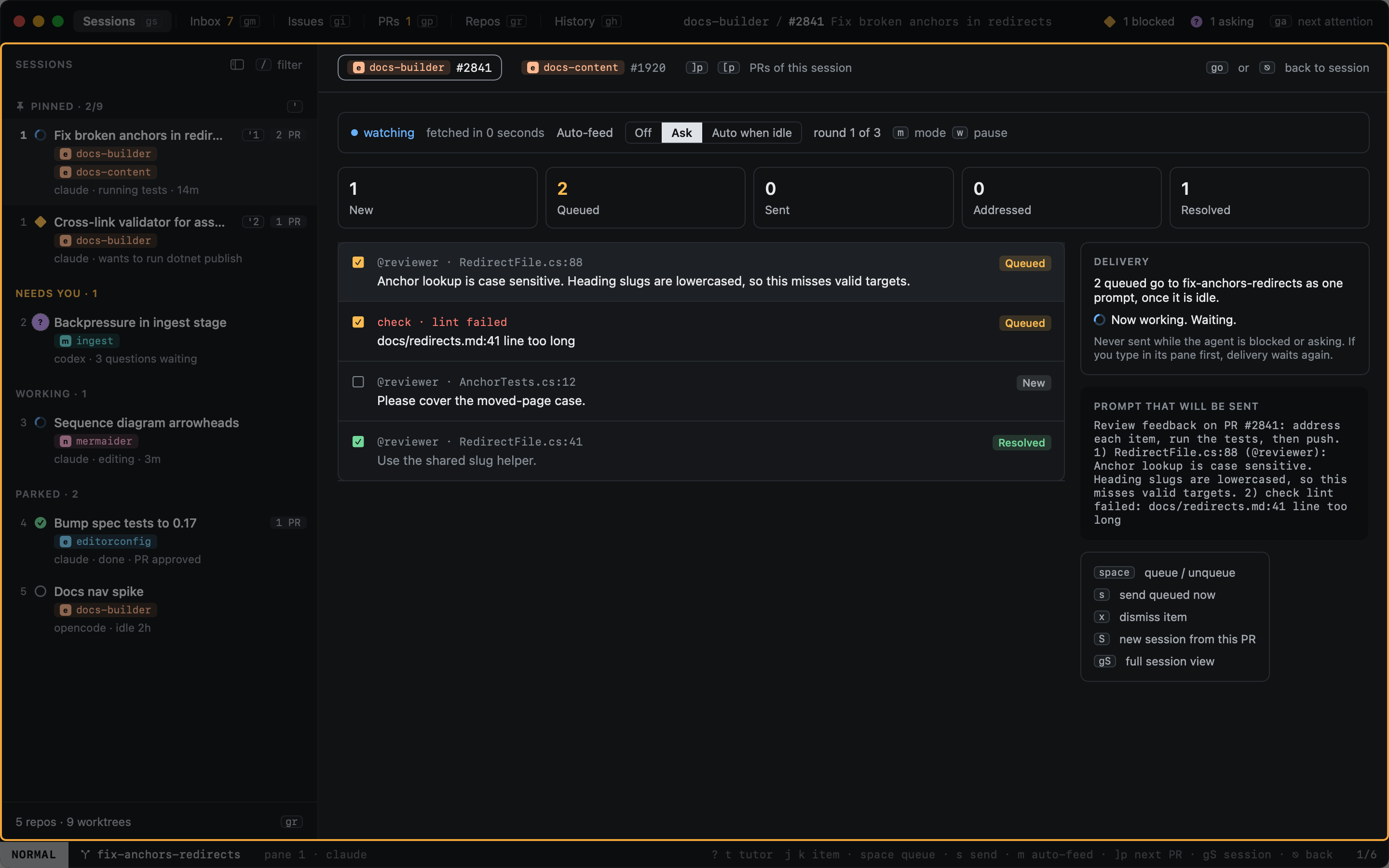The width and height of the screenshot is (1389, 868).
Task: Select the docs-content #1920 PR tab
Action: click(x=594, y=68)
